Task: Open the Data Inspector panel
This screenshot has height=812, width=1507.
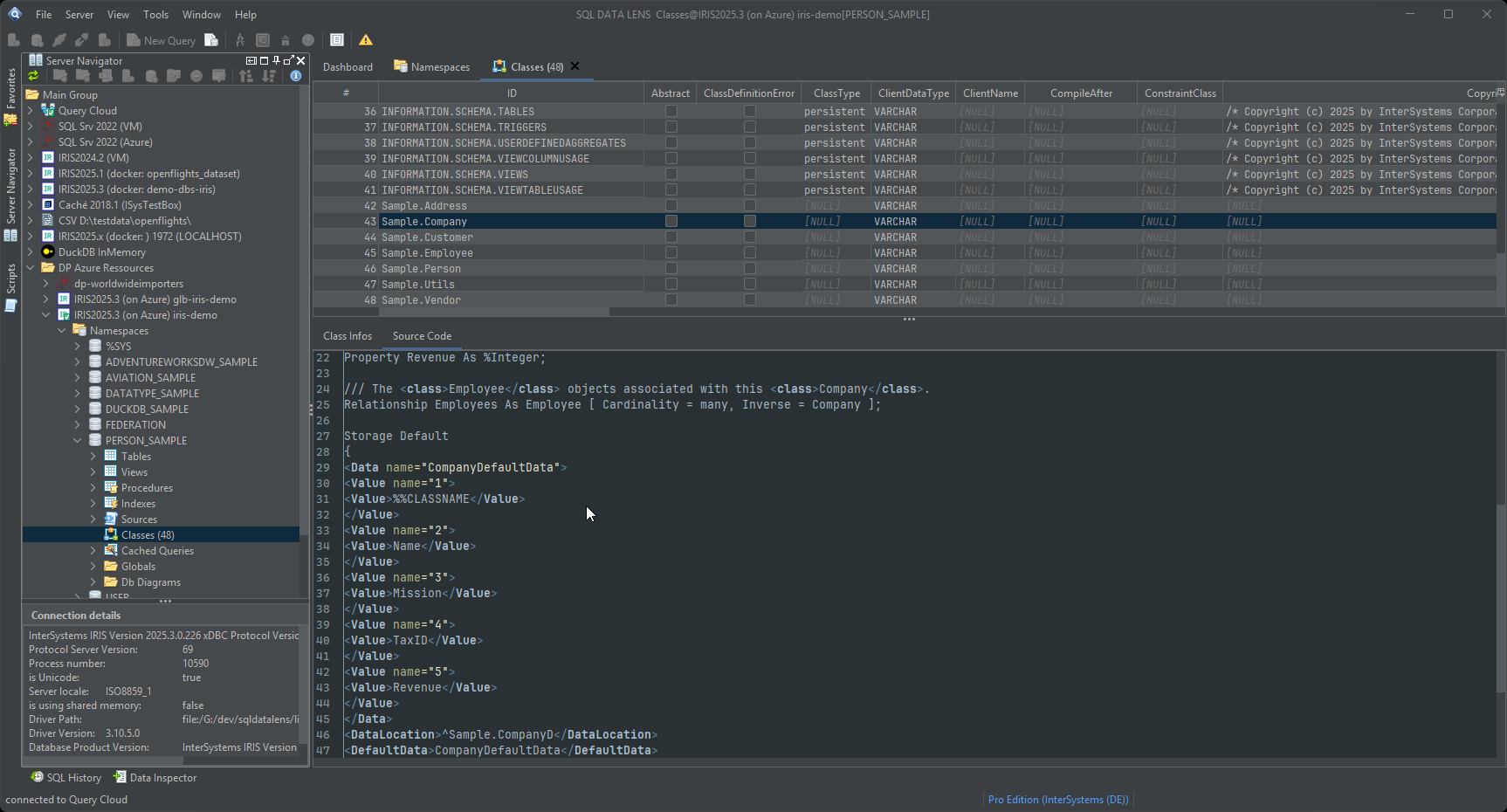Action: 155,778
